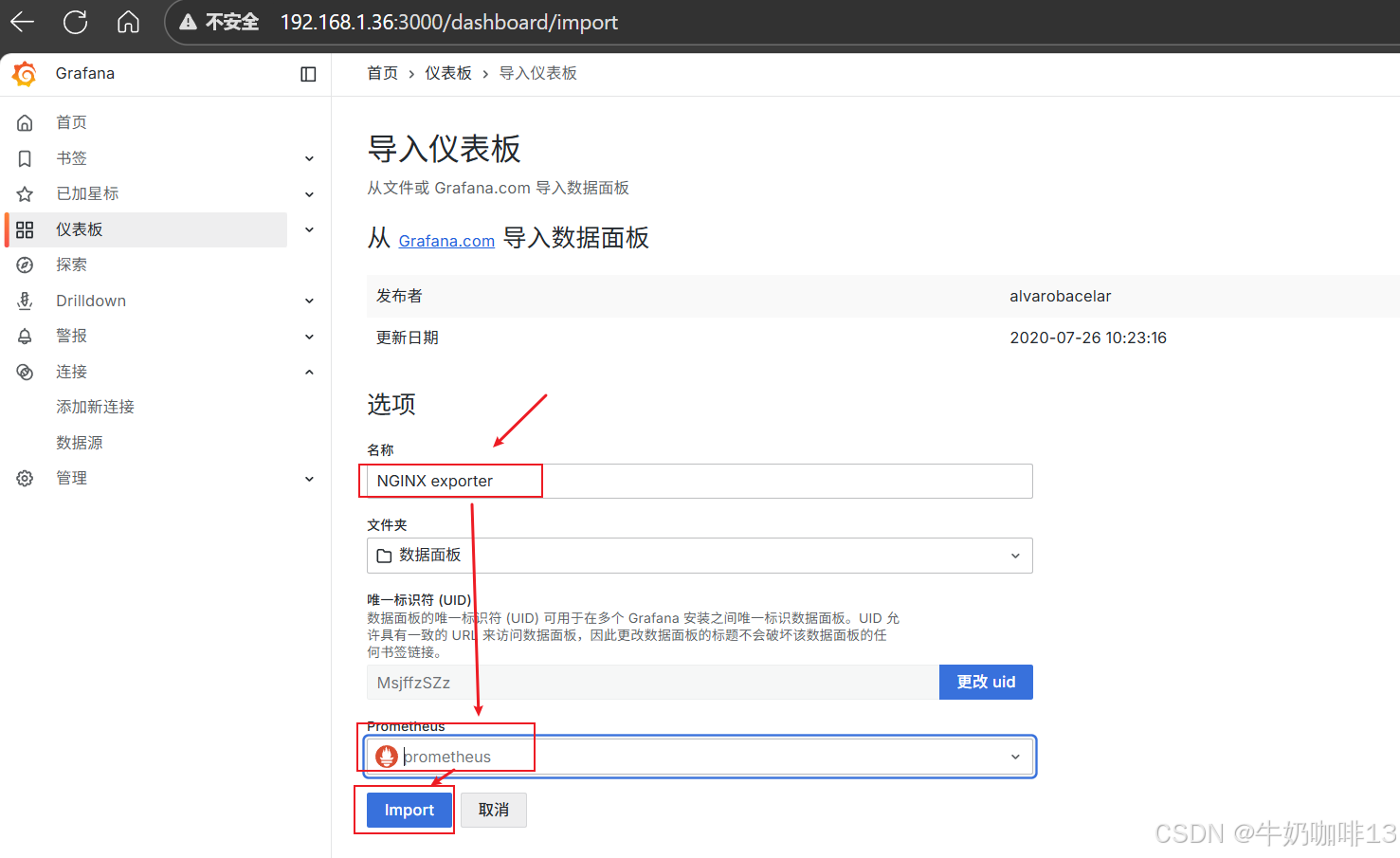
Task: Open 探索 in the sidebar
Action: pyautogui.click(x=71, y=265)
